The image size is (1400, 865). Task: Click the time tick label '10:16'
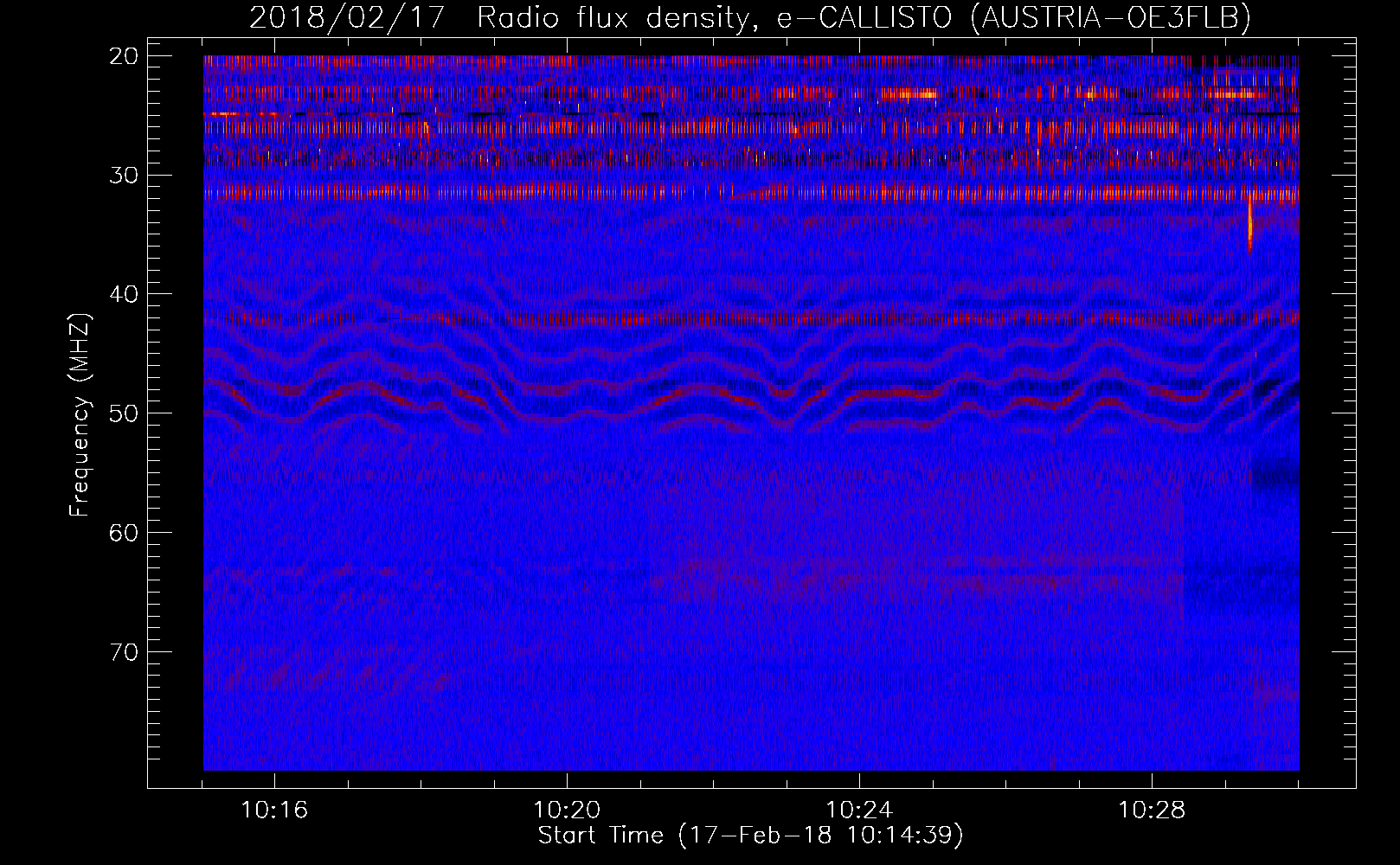(274, 811)
